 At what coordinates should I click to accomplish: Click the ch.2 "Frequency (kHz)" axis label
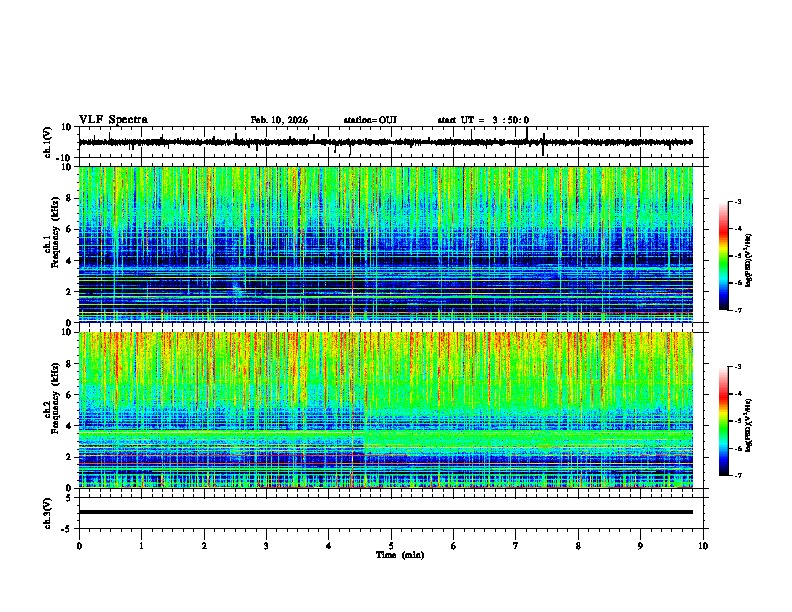[54, 398]
